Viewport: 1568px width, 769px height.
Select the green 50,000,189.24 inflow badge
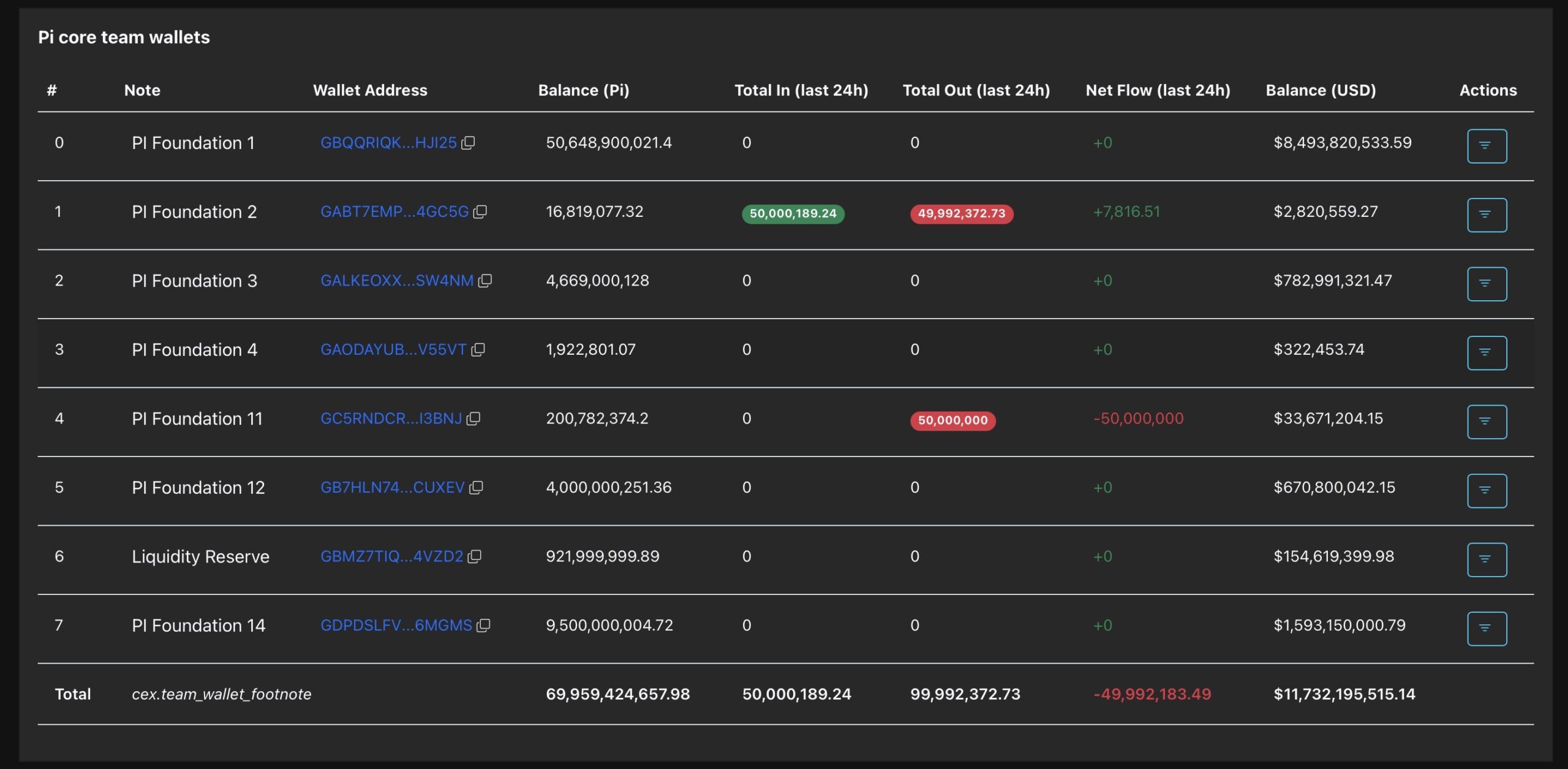[793, 214]
